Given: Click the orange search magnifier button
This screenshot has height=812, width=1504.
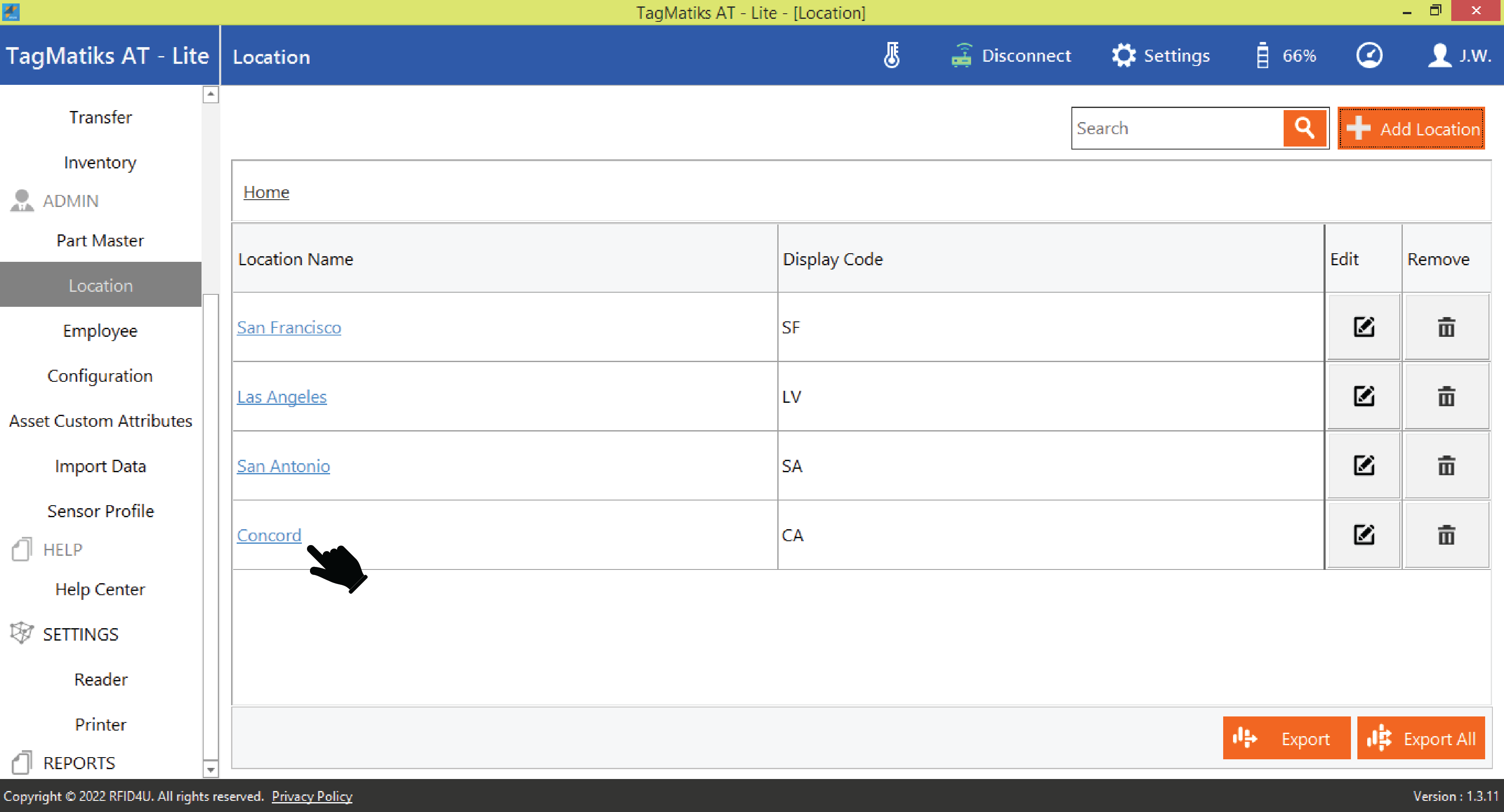Looking at the screenshot, I should [1304, 128].
